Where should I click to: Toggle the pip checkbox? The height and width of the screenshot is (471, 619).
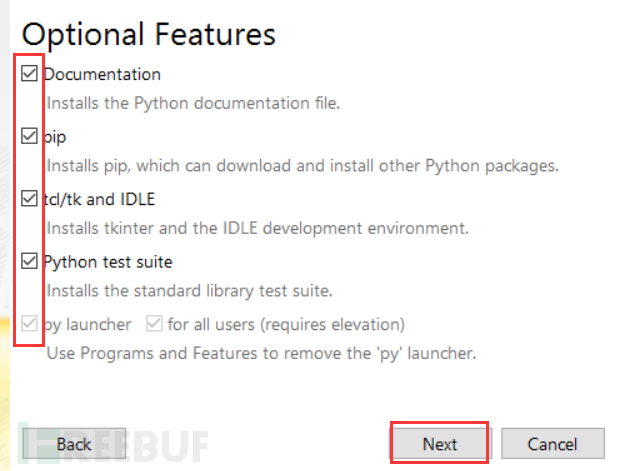[x=29, y=136]
